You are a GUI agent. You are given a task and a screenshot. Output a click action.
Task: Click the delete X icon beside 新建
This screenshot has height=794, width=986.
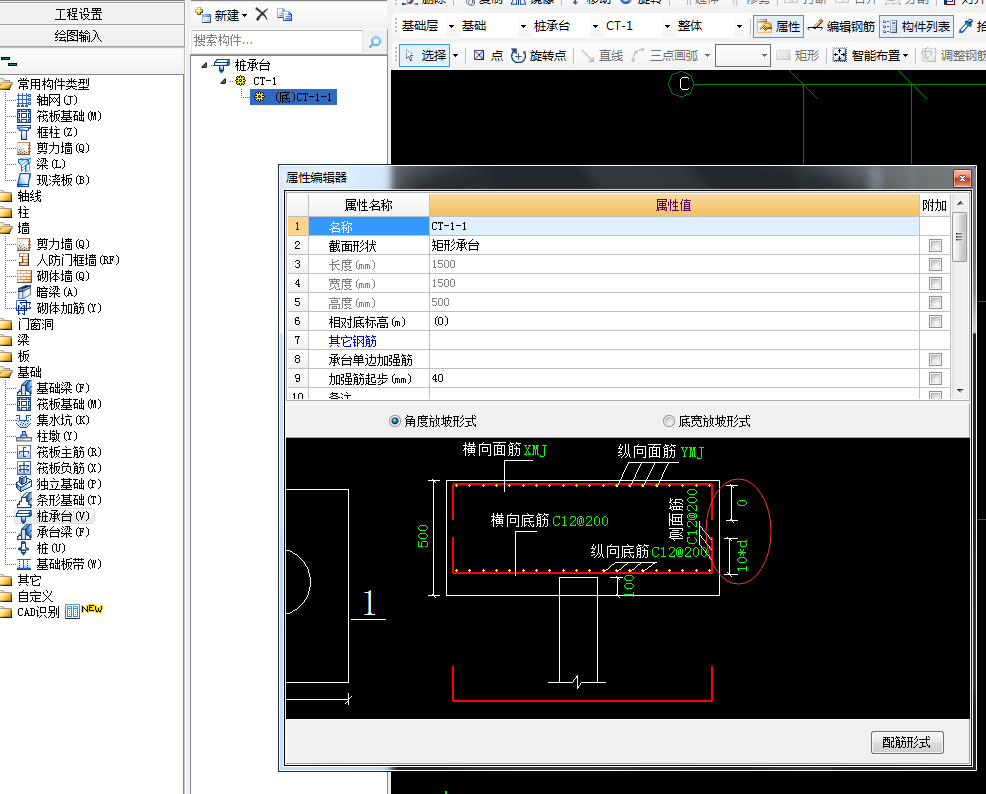click(x=262, y=14)
